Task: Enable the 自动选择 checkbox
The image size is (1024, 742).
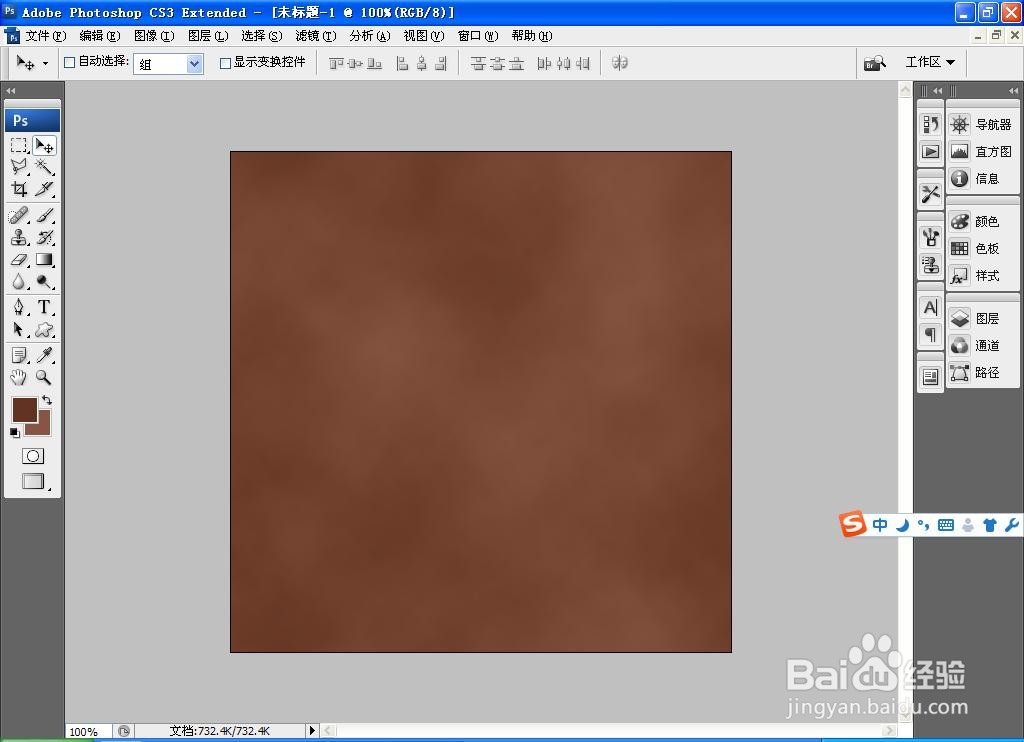Action: pos(70,63)
